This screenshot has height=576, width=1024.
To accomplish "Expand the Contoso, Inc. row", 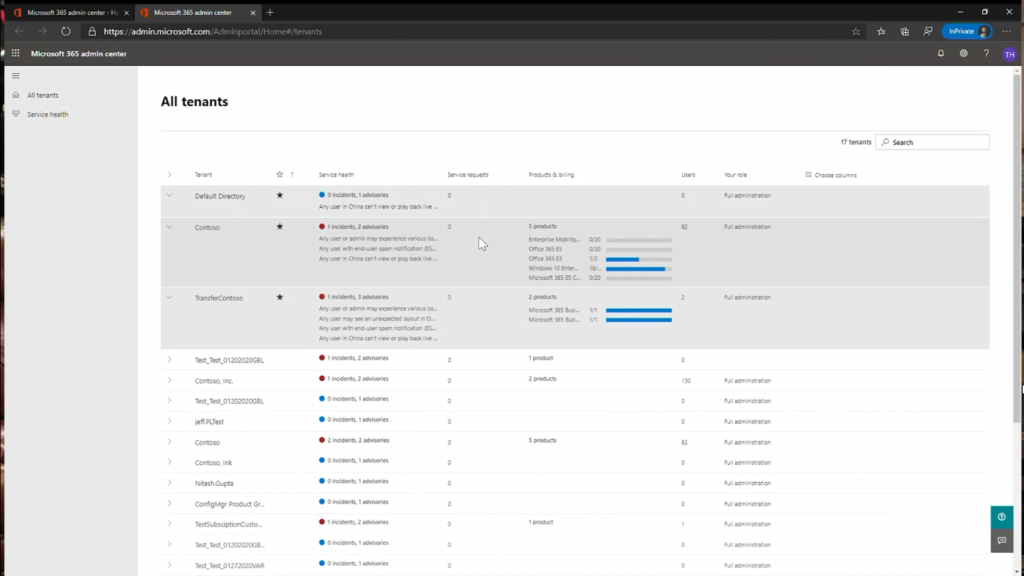I will click(169, 380).
